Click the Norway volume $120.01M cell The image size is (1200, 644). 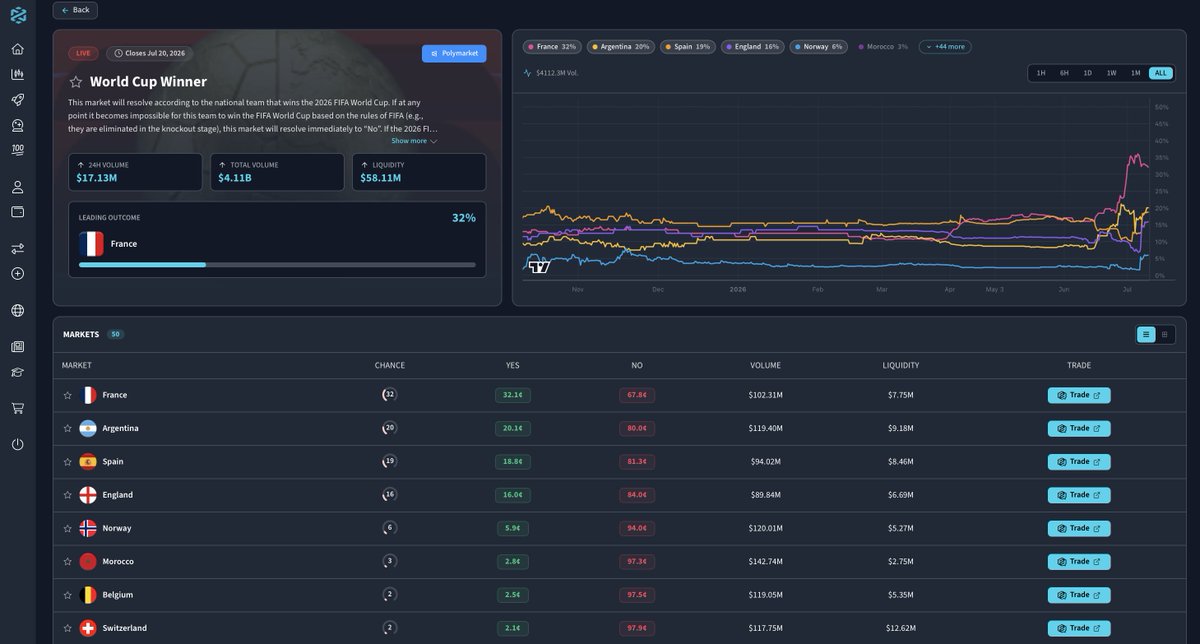(765, 528)
